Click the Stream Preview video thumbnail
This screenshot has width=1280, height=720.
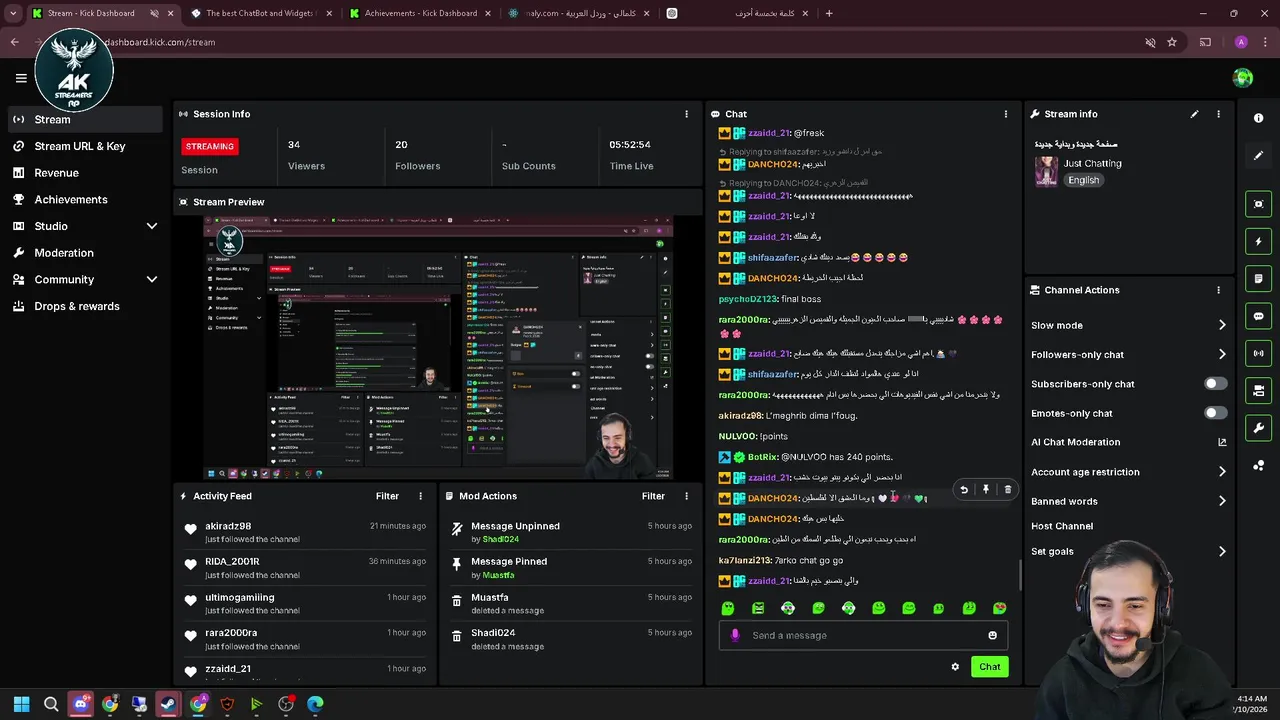tap(438, 348)
